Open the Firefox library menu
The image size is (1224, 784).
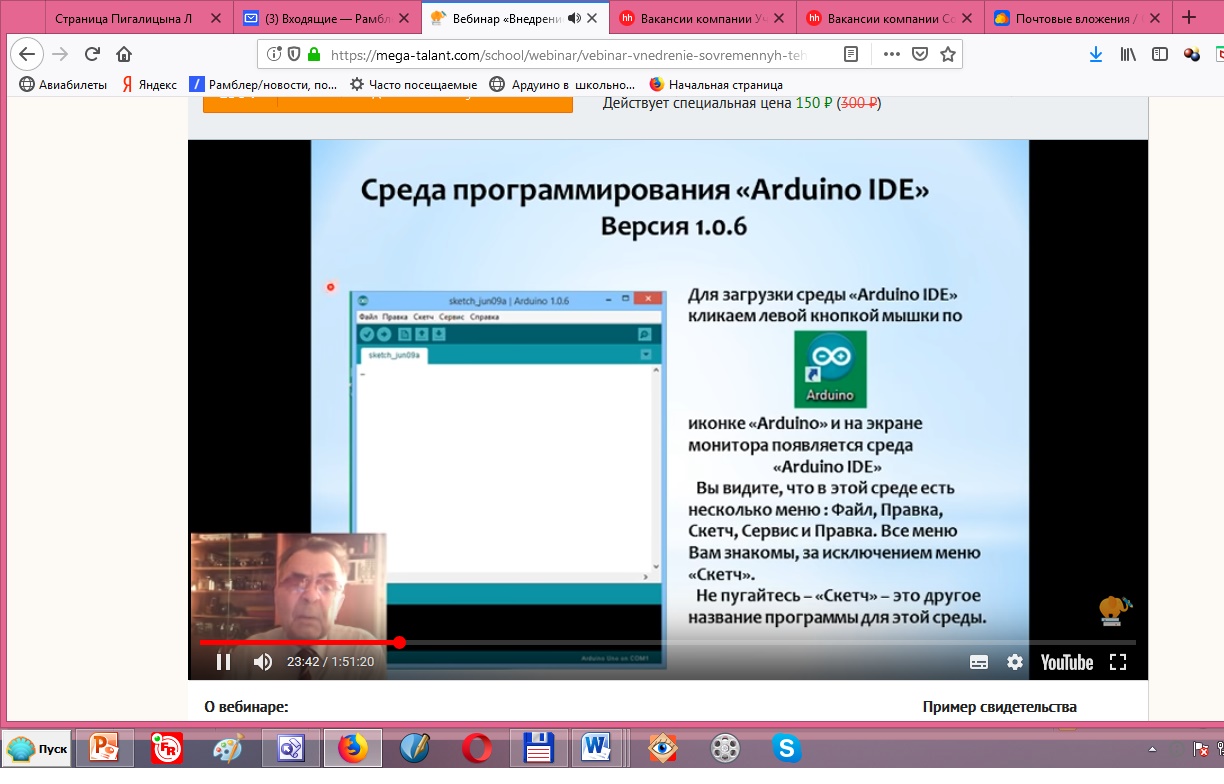point(1128,55)
